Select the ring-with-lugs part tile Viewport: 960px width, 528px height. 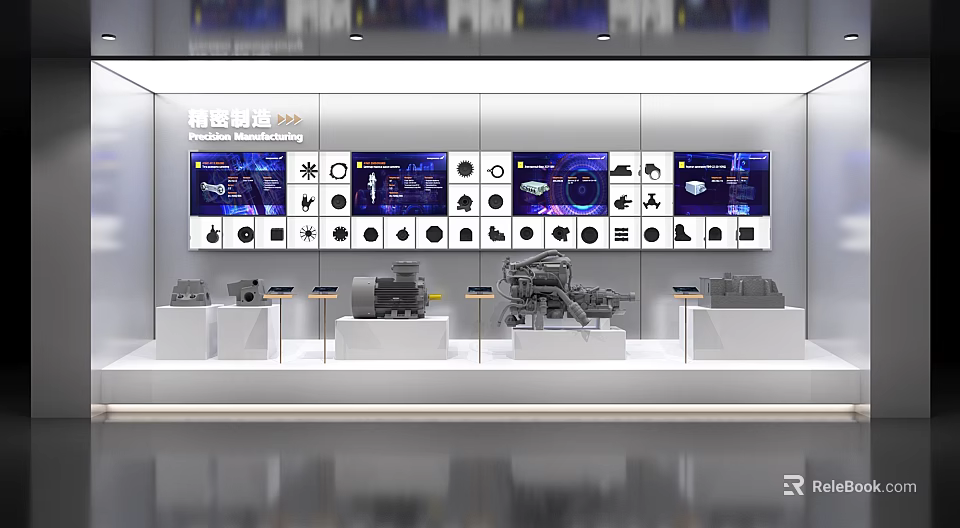(x=335, y=168)
